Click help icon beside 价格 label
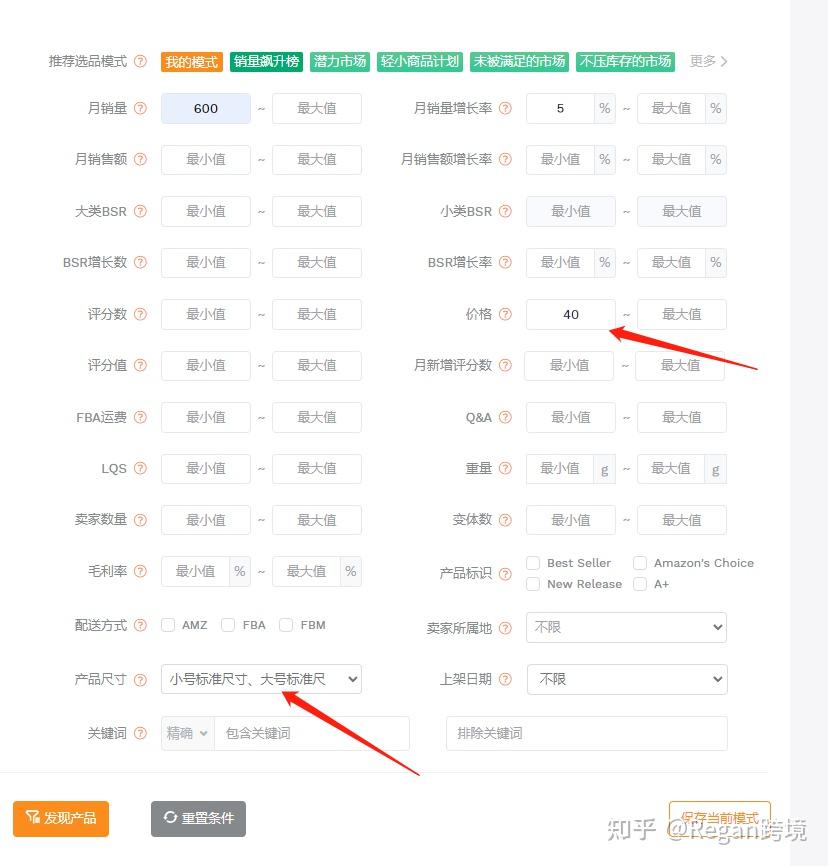 coord(505,314)
